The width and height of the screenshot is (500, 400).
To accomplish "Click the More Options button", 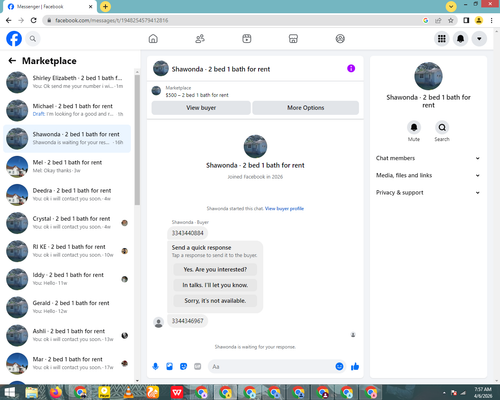I will [x=305, y=108].
